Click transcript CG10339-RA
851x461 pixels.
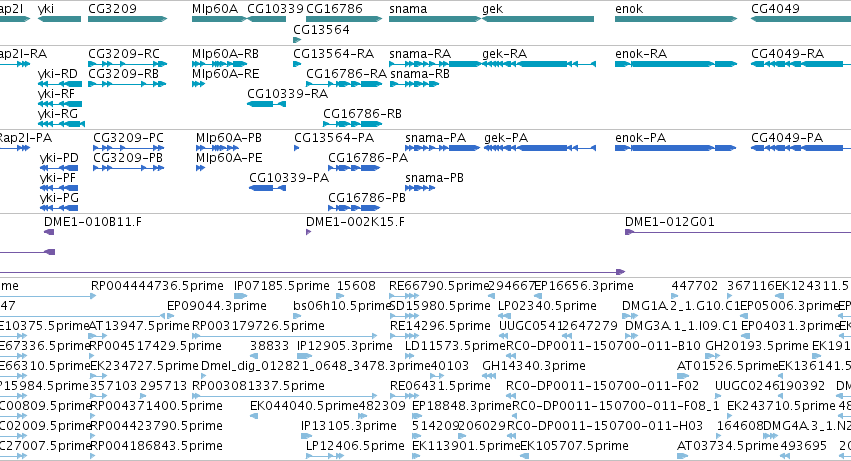pos(288,94)
